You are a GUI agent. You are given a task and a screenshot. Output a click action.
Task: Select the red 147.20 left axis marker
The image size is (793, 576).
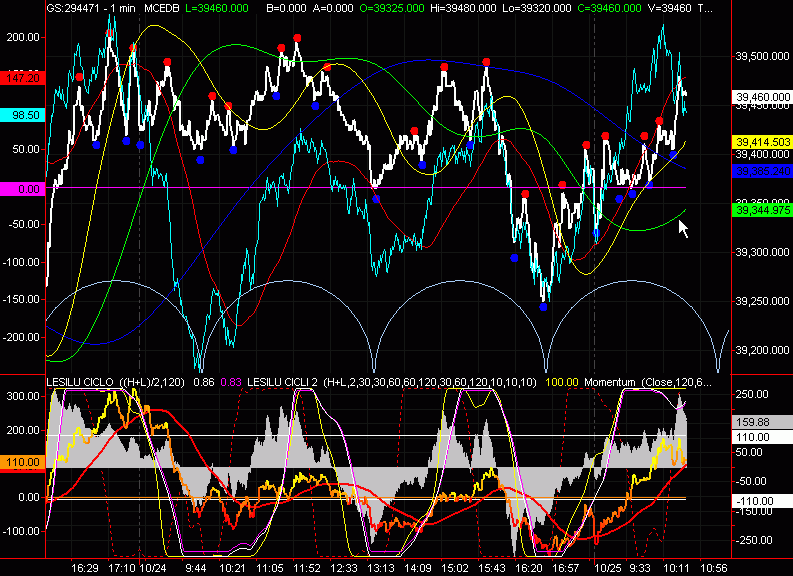(x=23, y=78)
